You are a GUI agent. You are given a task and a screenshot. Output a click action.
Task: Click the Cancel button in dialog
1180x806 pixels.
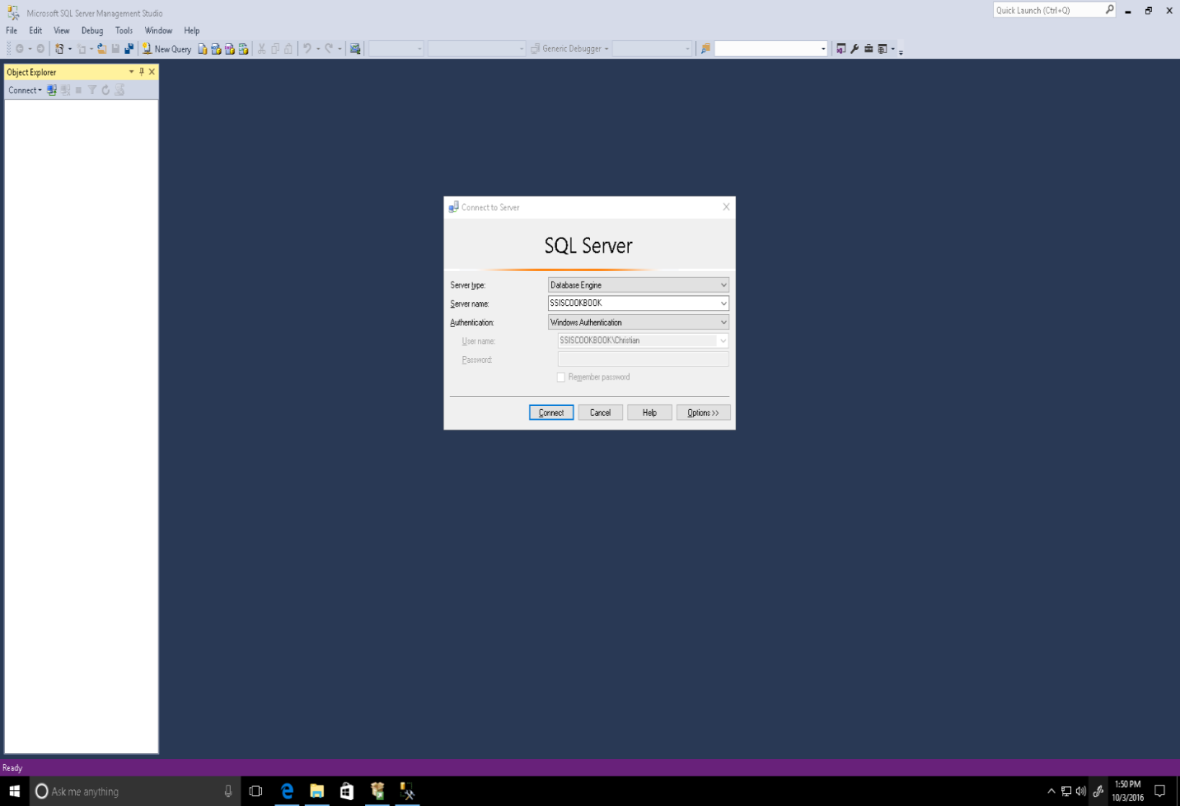click(x=600, y=412)
